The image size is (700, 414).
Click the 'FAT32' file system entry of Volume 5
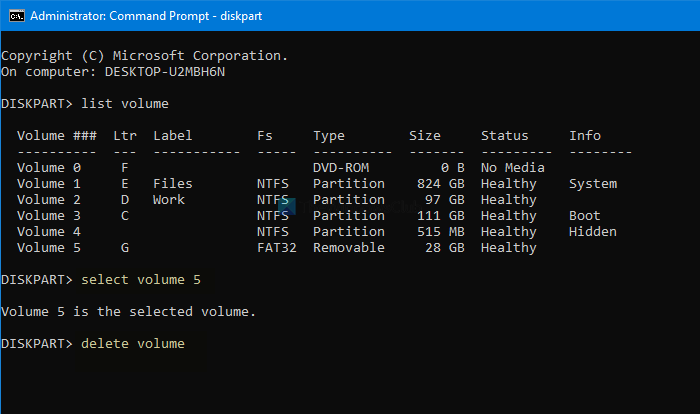[x=276, y=248]
